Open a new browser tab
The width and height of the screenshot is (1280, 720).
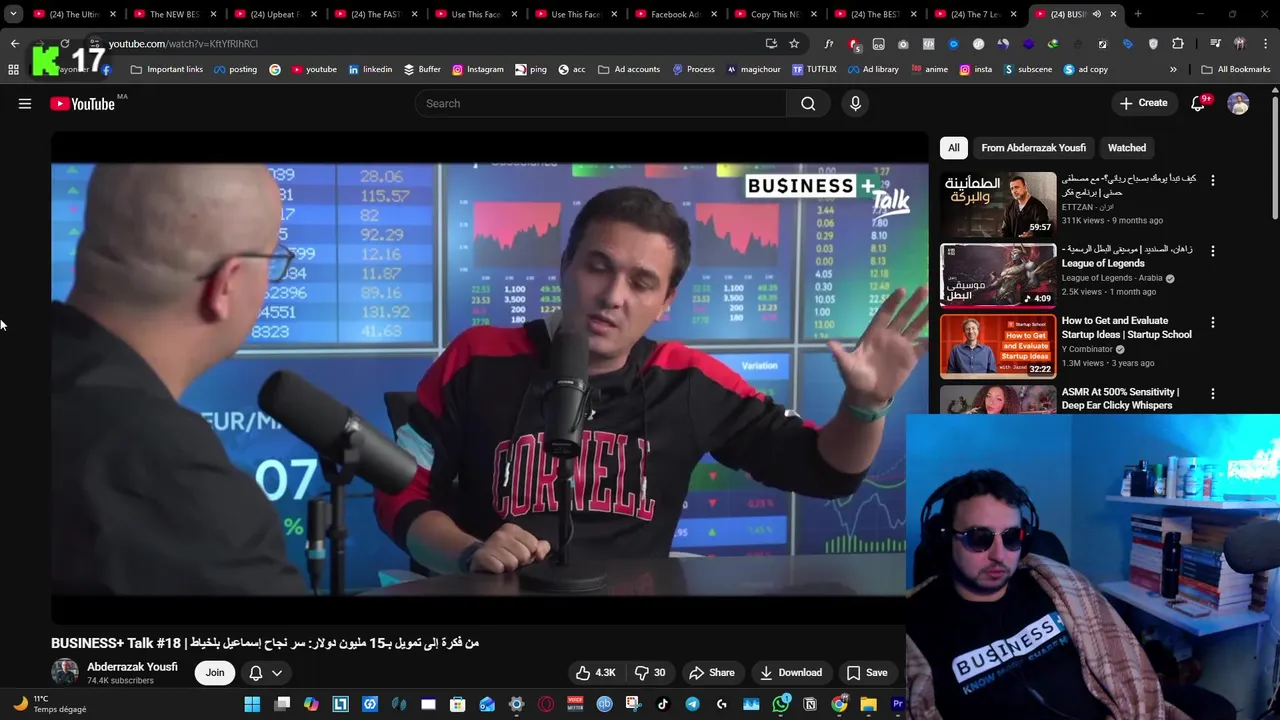pos(1138,14)
